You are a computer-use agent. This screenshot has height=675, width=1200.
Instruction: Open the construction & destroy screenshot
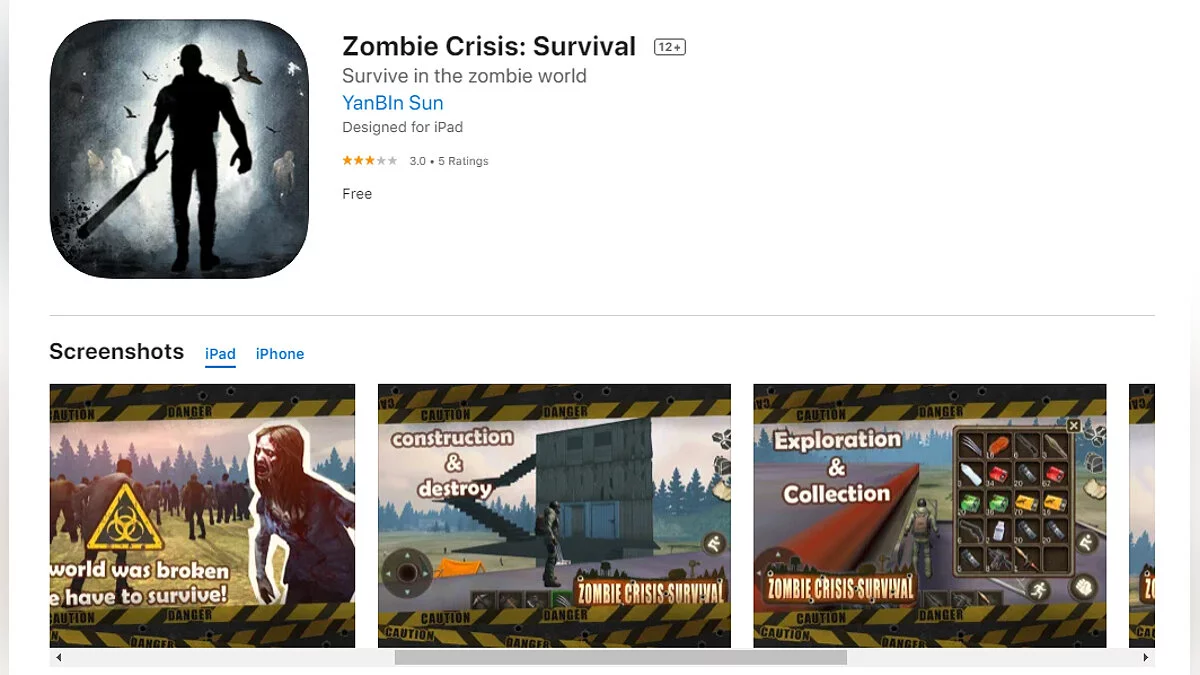pyautogui.click(x=554, y=515)
